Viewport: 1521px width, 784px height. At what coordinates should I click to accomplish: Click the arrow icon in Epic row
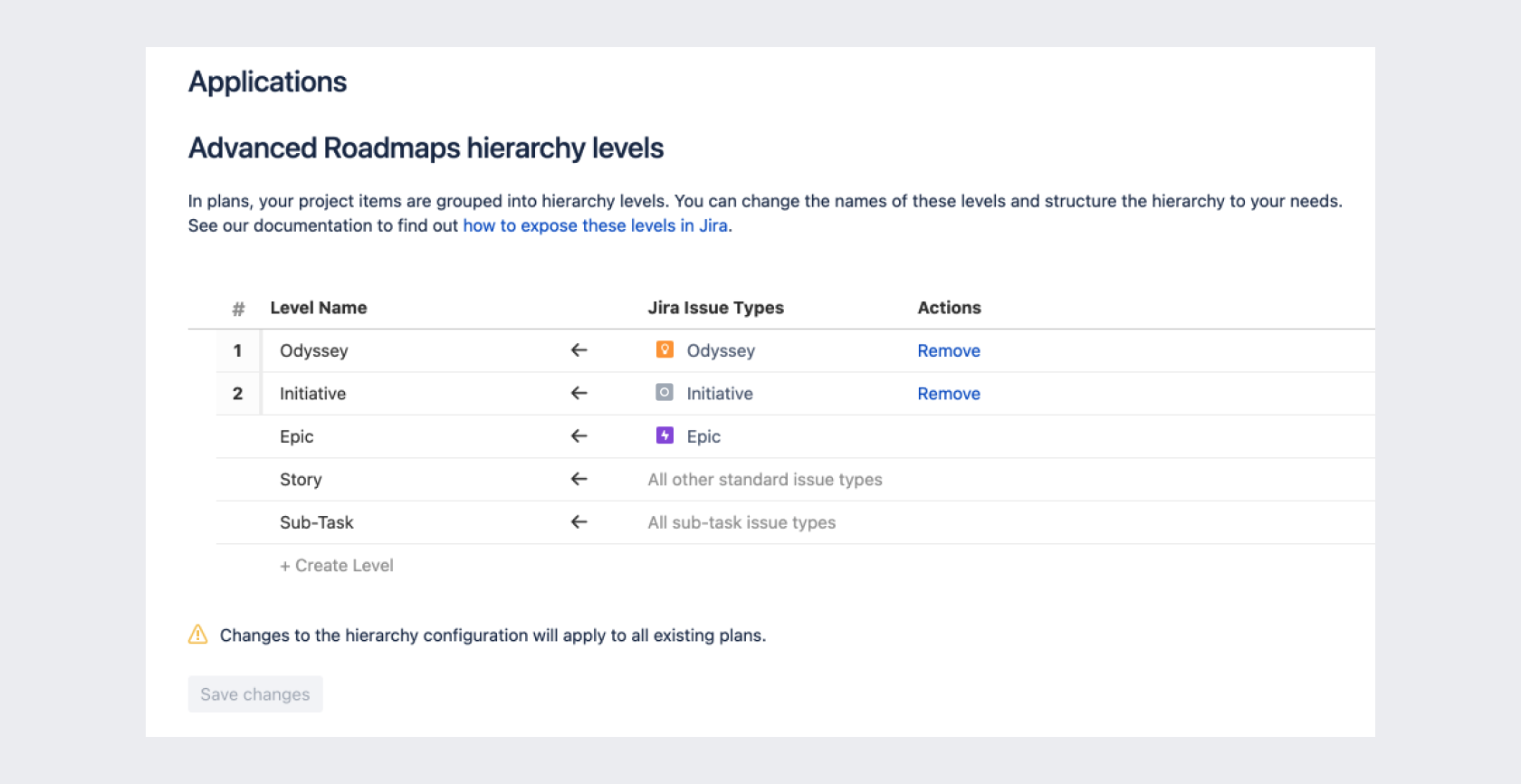[579, 436]
